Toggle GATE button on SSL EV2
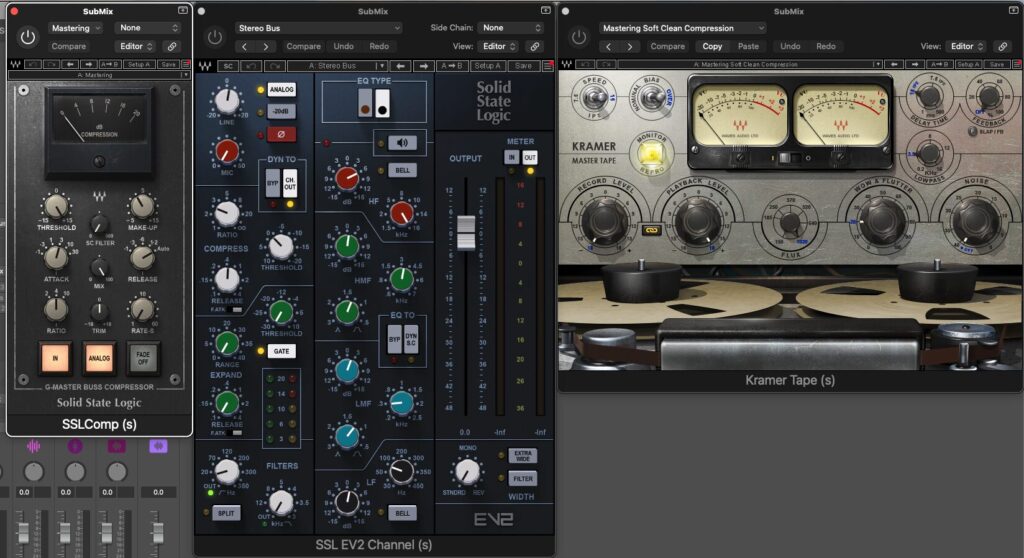 (x=281, y=352)
